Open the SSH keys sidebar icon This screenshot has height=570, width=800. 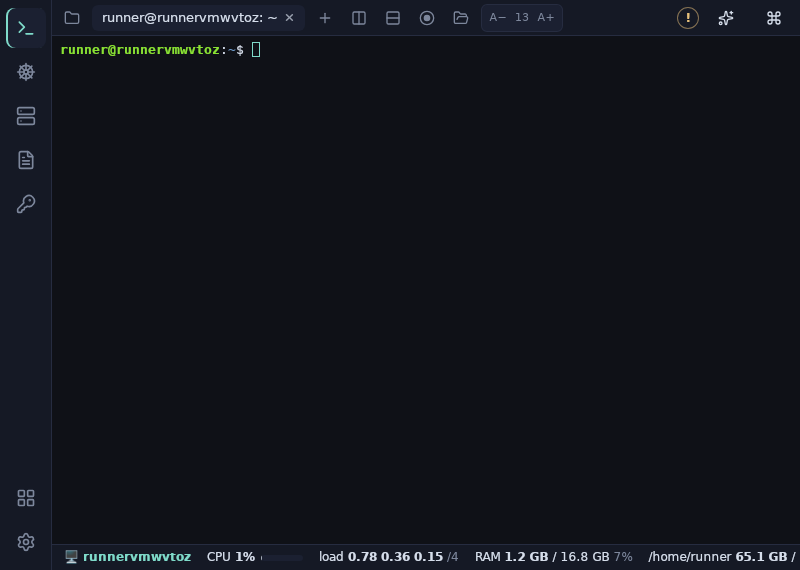pos(26,204)
